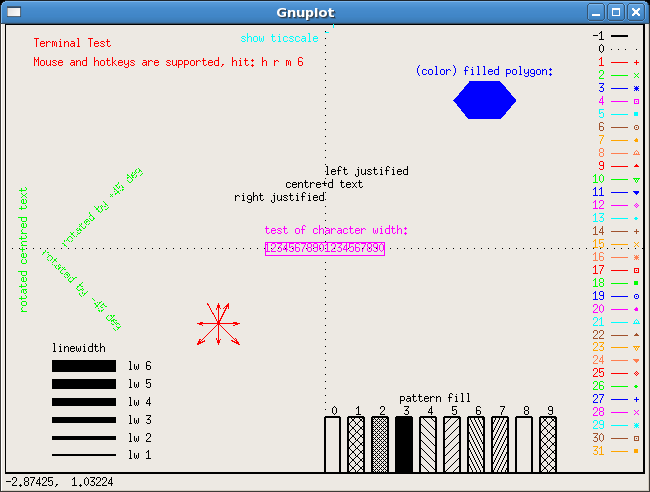Click the boxed 12345678901234567890 string
650x492 pixels.
click(325, 249)
